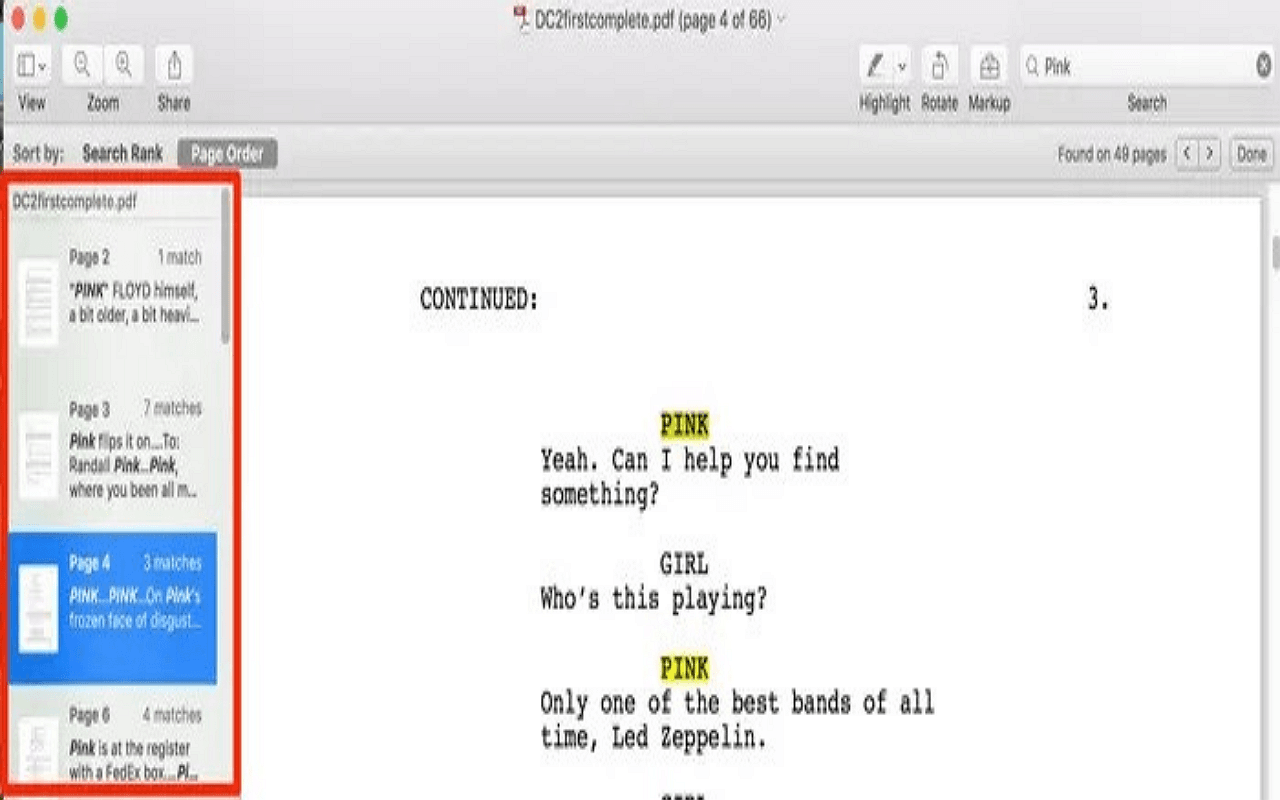The width and height of the screenshot is (1280, 800).
Task: Click the 'Who's this playing?' line
Action: coord(654,599)
